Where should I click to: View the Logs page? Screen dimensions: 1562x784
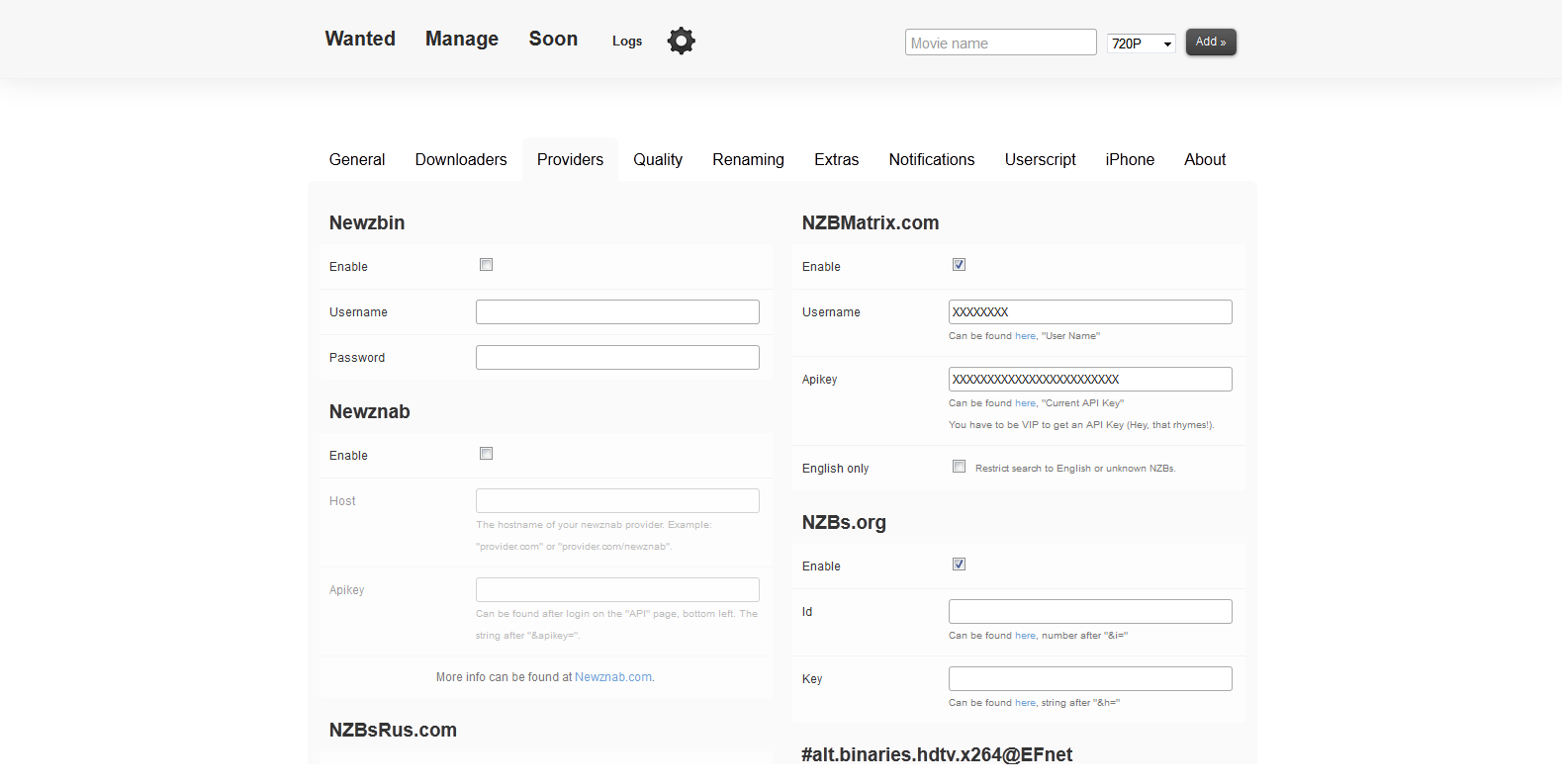(627, 41)
